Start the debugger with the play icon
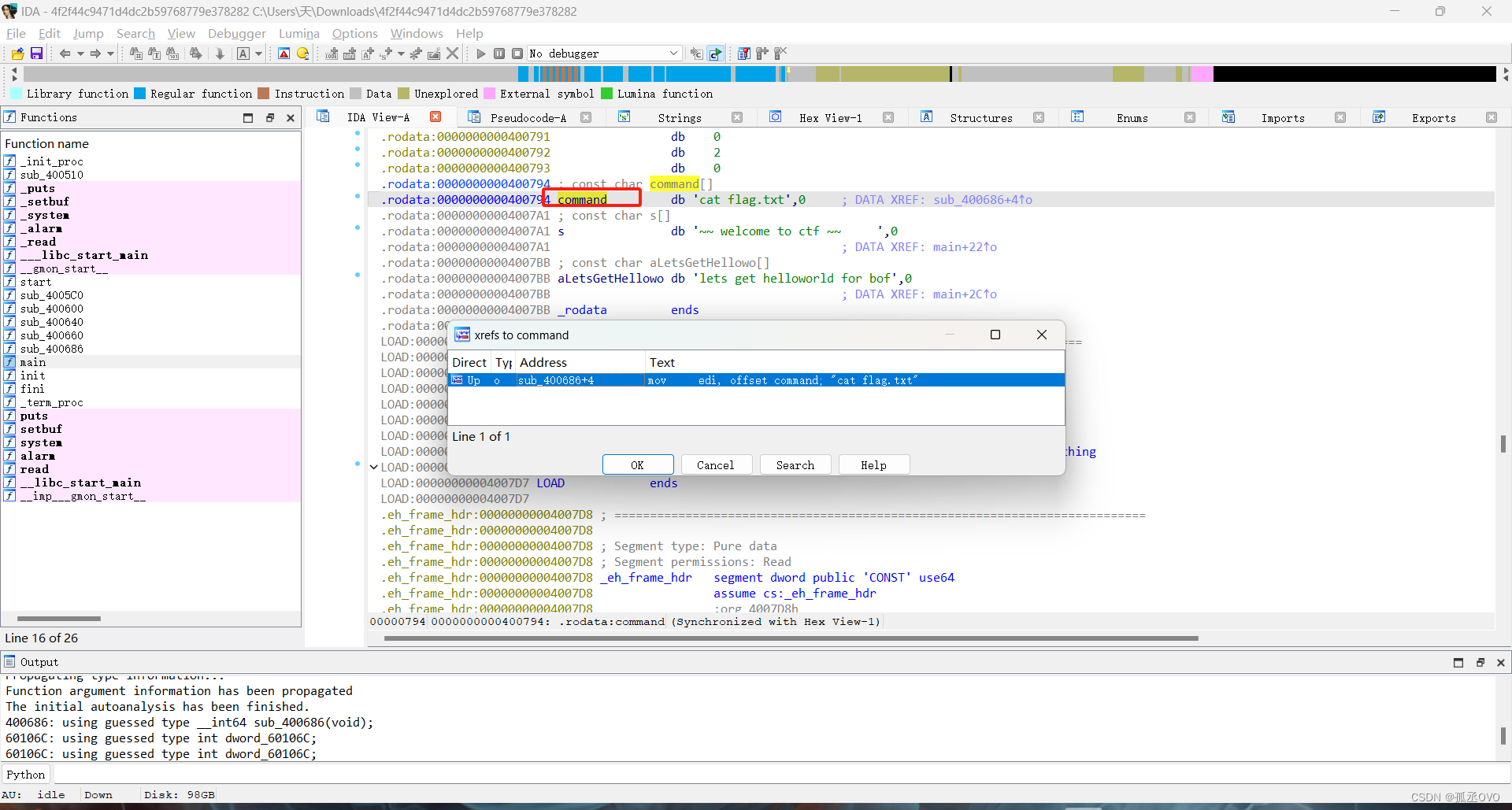 click(480, 53)
